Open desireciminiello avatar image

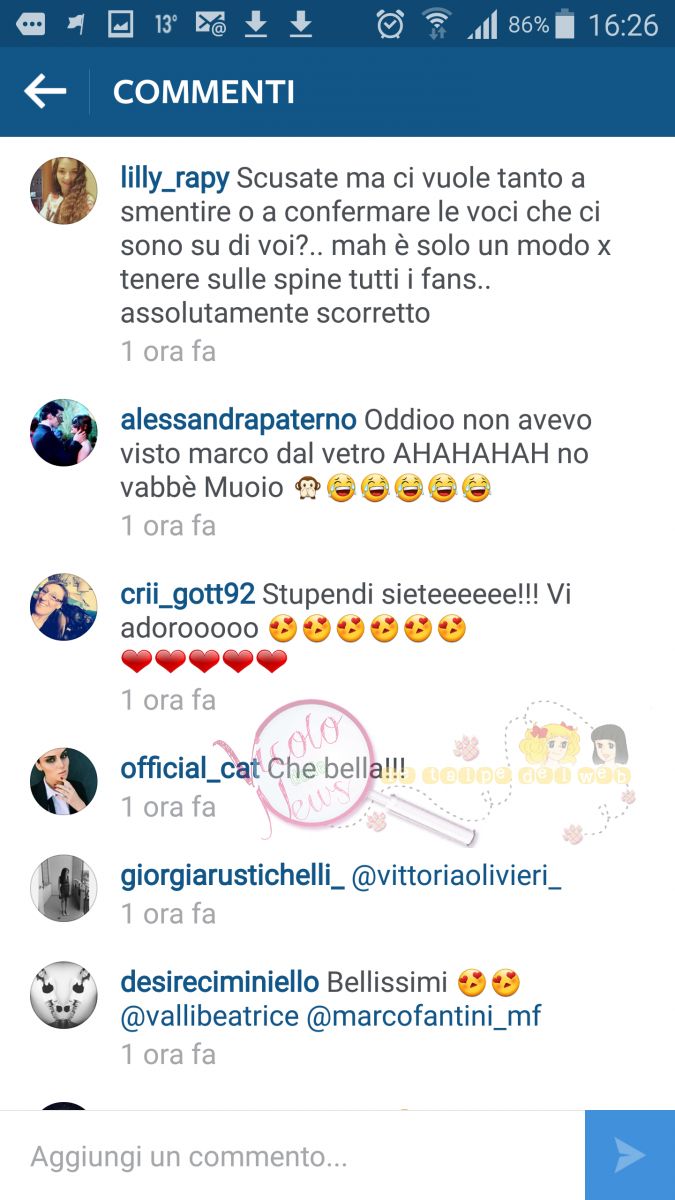coord(64,995)
